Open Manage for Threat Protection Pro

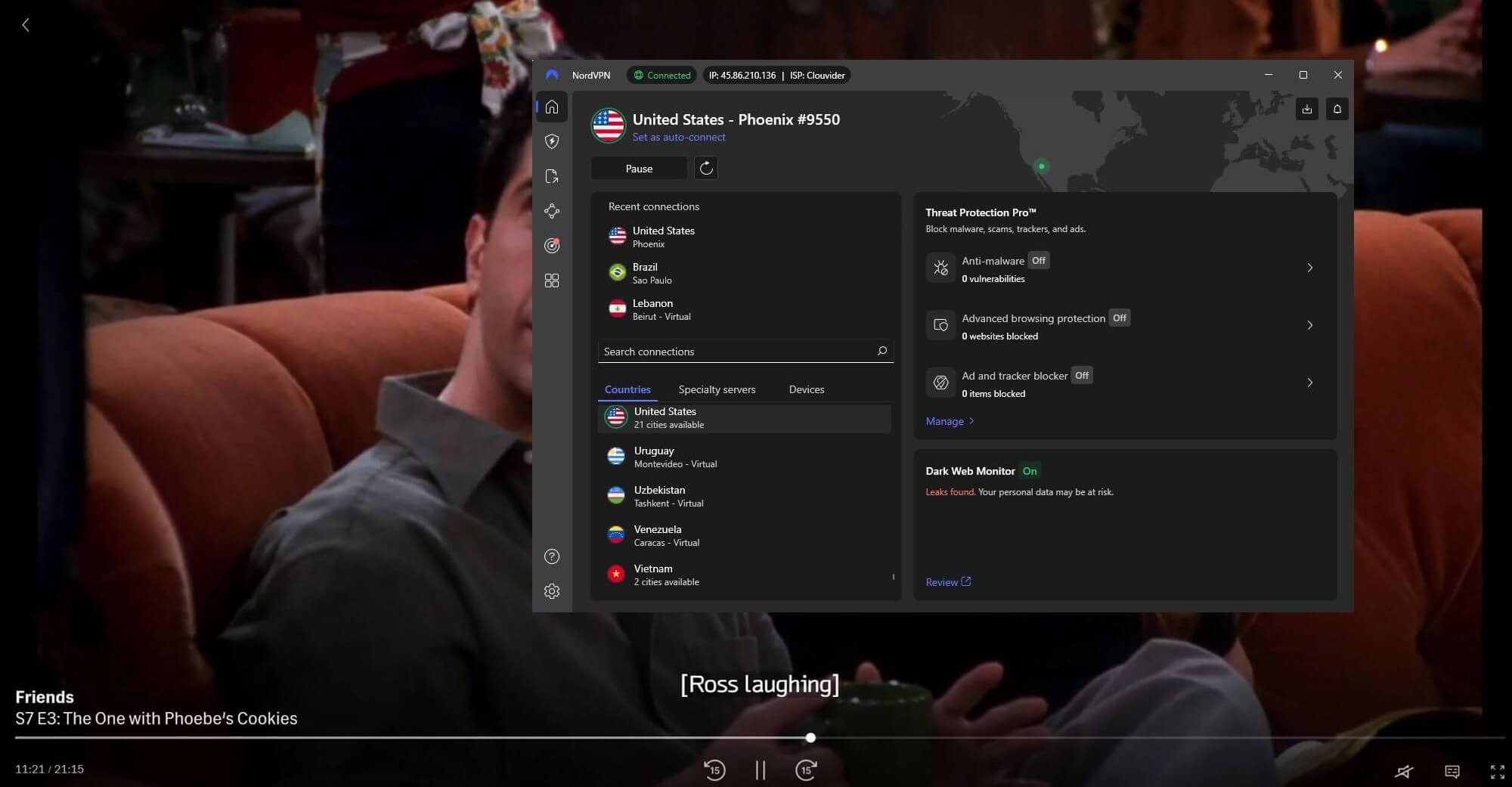click(949, 420)
